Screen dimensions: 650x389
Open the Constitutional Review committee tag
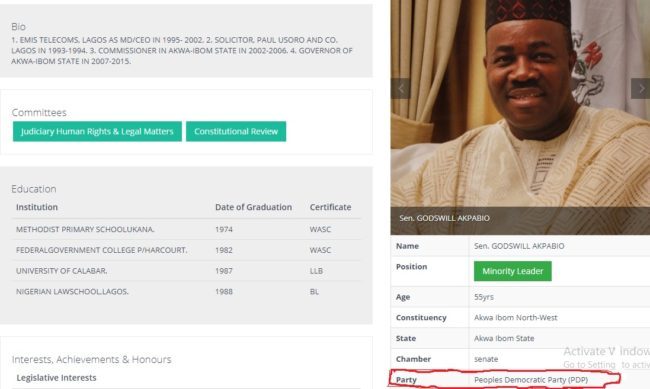click(x=236, y=131)
